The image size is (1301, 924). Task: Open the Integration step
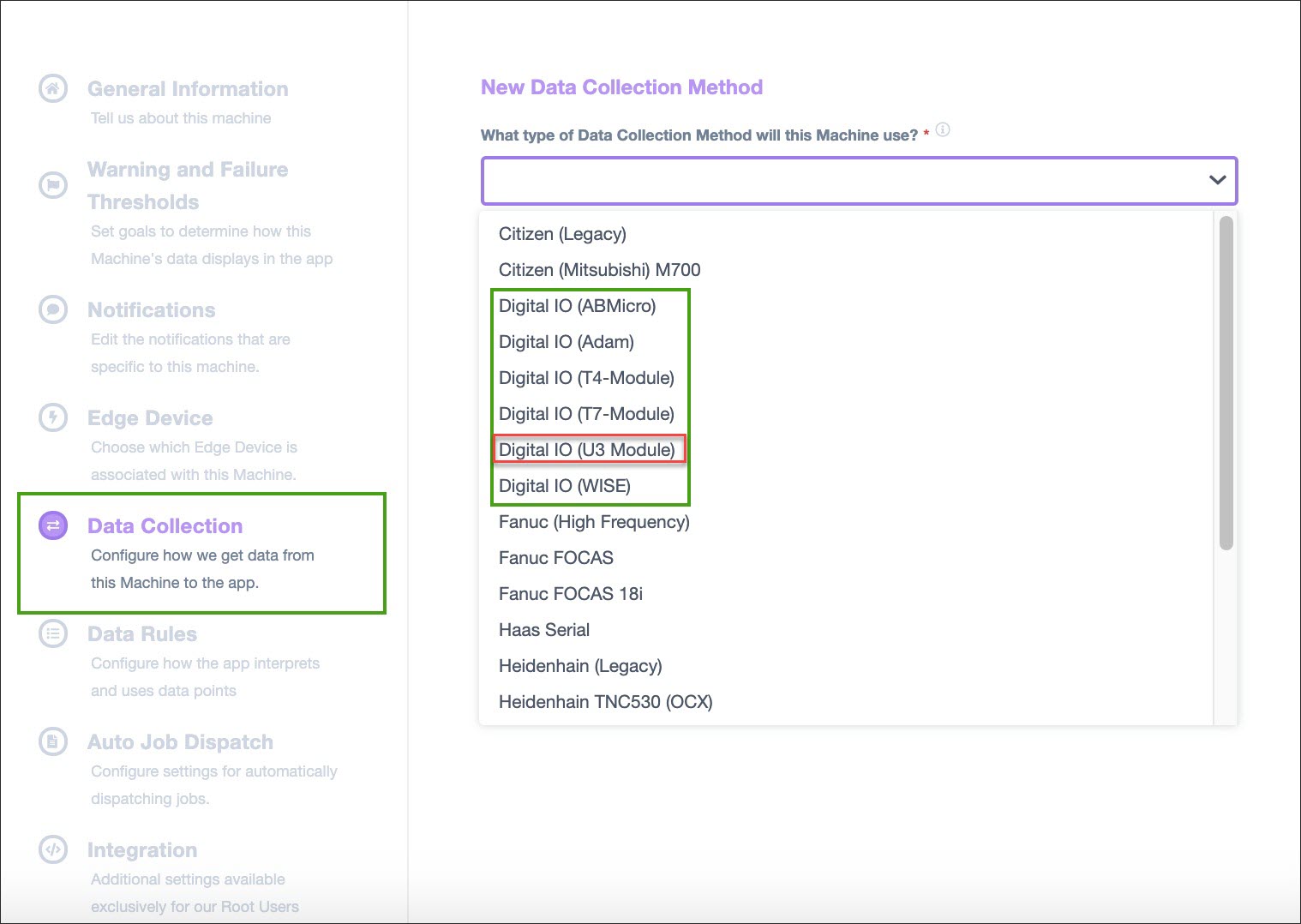tap(142, 850)
